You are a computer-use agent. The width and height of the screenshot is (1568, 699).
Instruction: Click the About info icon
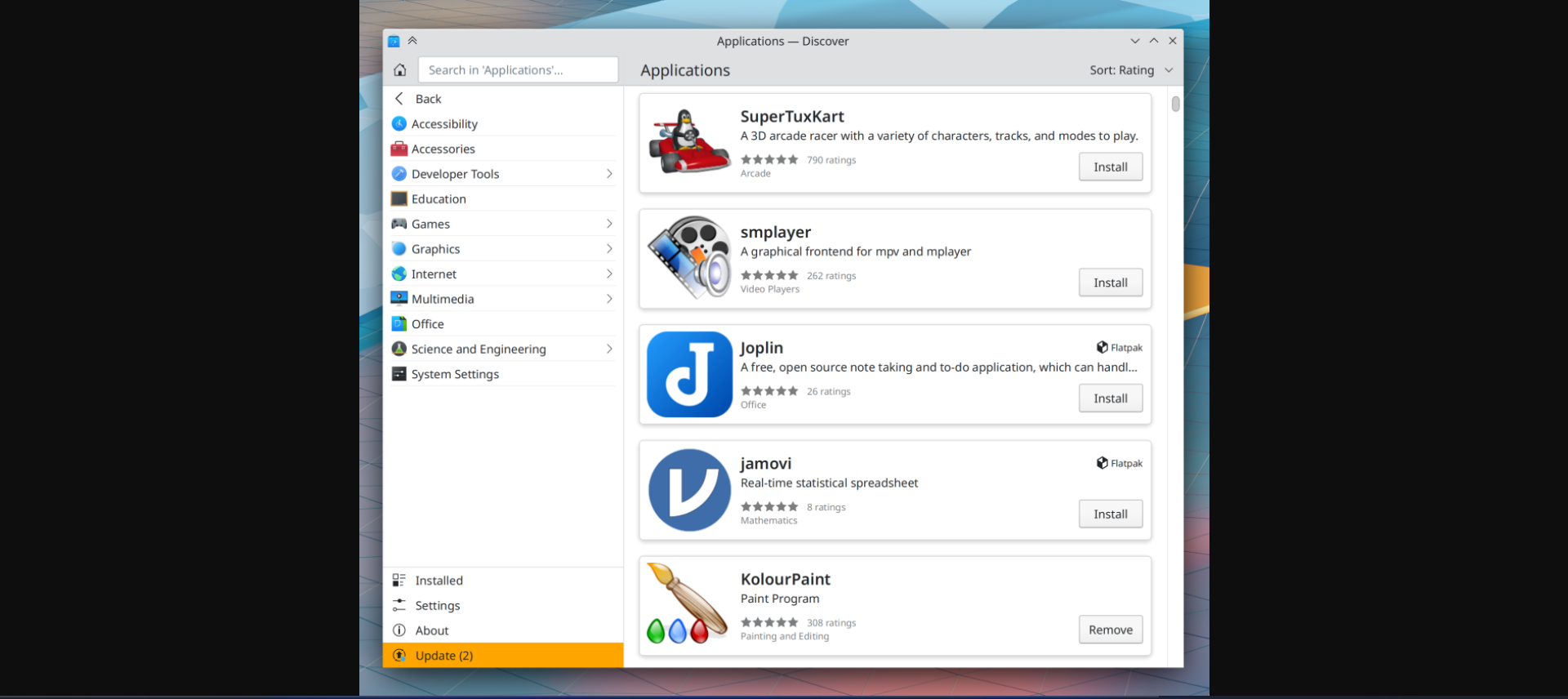(x=399, y=630)
